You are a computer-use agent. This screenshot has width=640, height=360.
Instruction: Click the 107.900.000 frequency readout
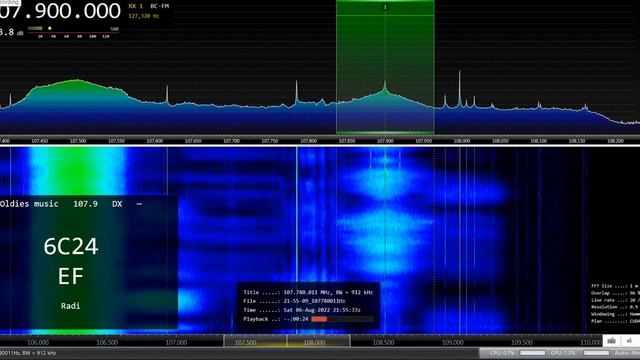coord(60,11)
